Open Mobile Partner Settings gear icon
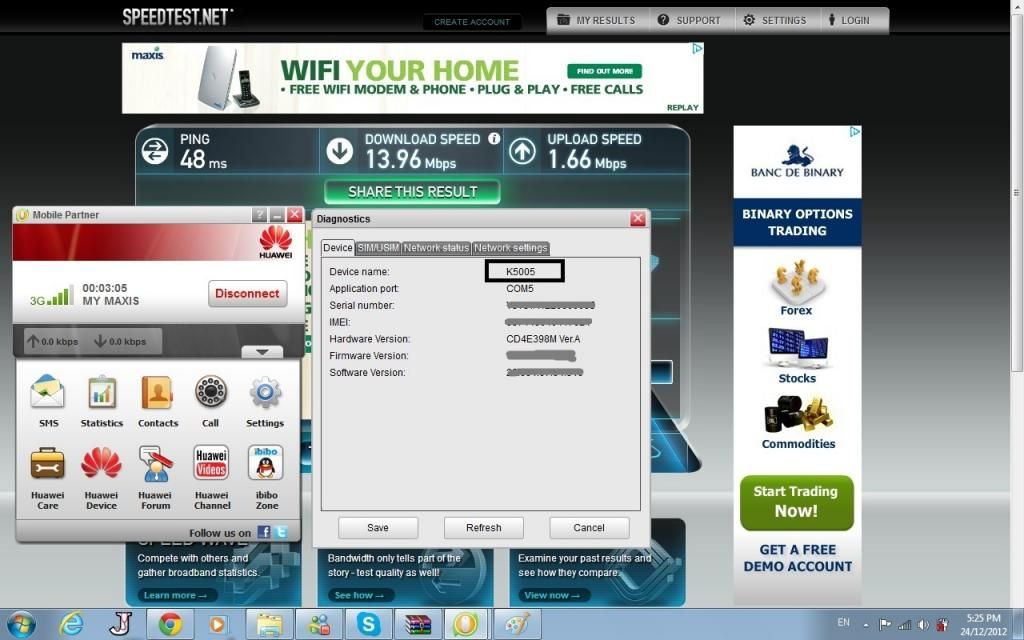The width and height of the screenshot is (1024, 640). click(x=265, y=394)
